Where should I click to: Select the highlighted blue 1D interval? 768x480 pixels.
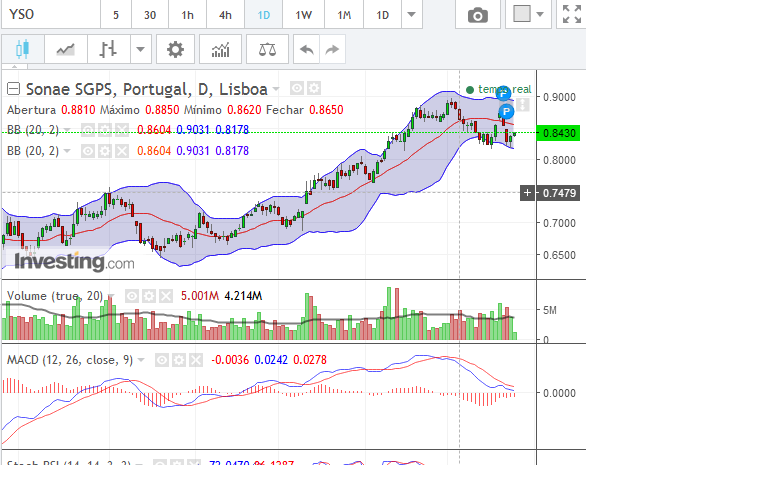[264, 15]
